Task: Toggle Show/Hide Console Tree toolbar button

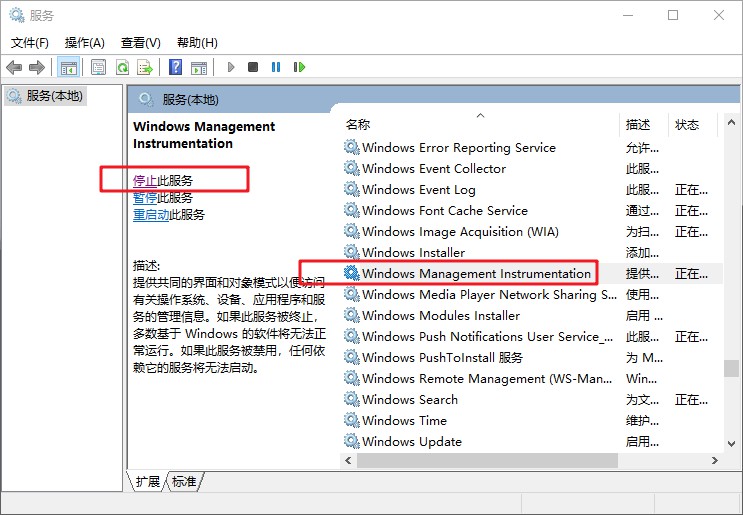Action: tap(69, 67)
